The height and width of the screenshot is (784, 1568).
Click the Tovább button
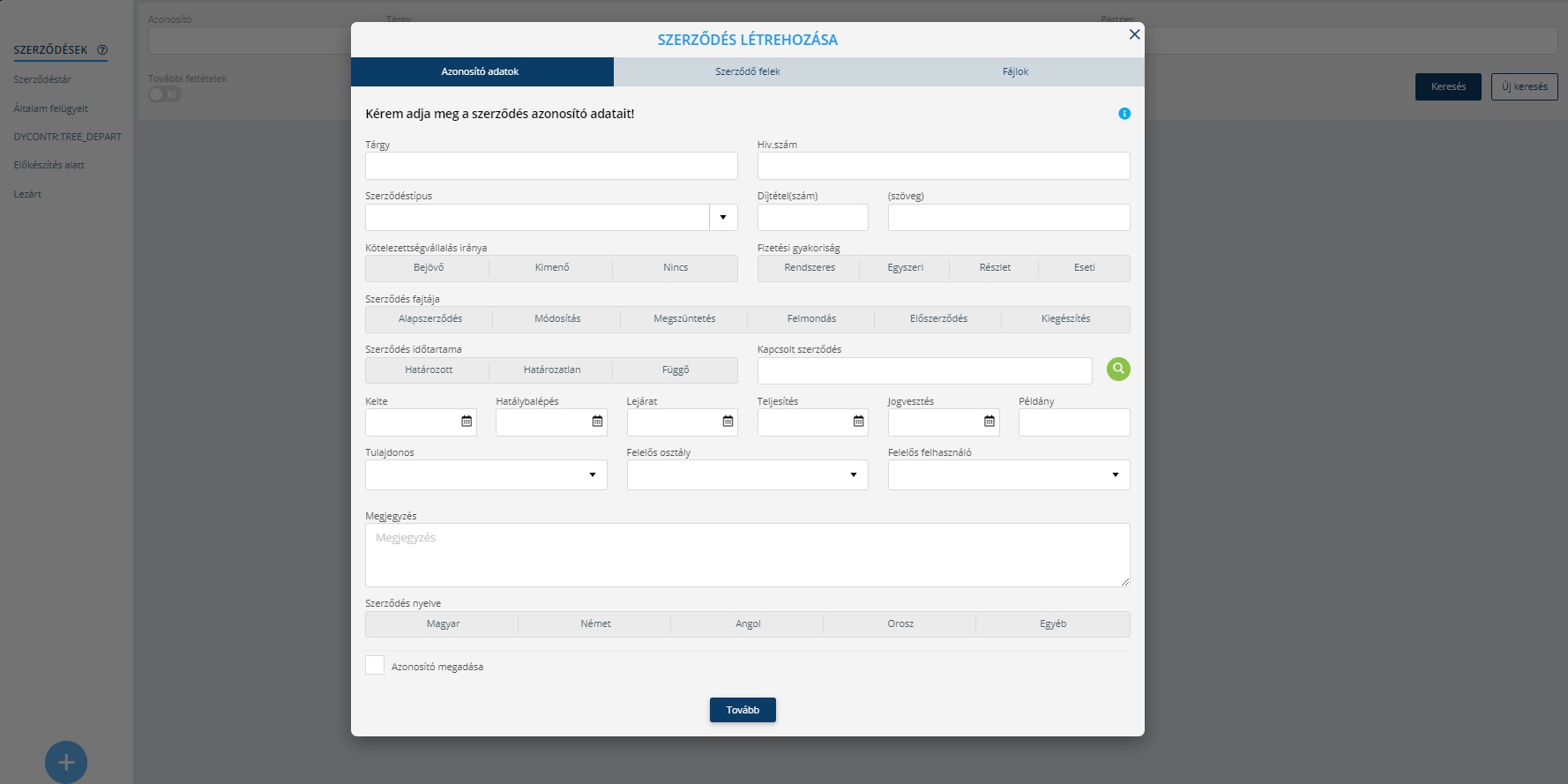[743, 710]
